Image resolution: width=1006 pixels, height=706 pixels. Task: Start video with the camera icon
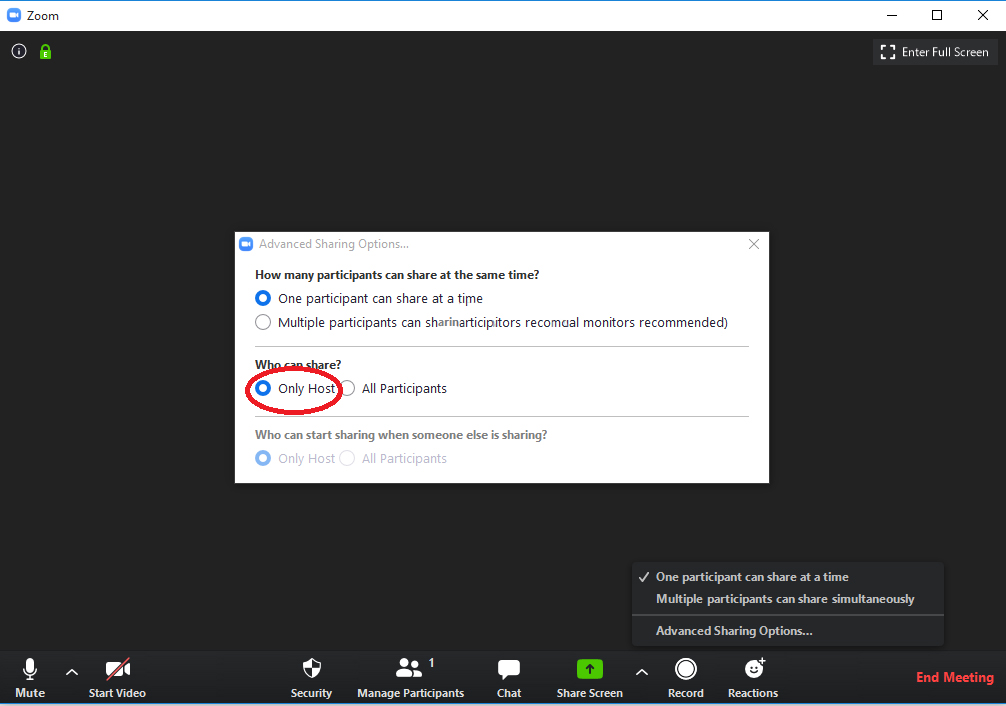click(117, 677)
